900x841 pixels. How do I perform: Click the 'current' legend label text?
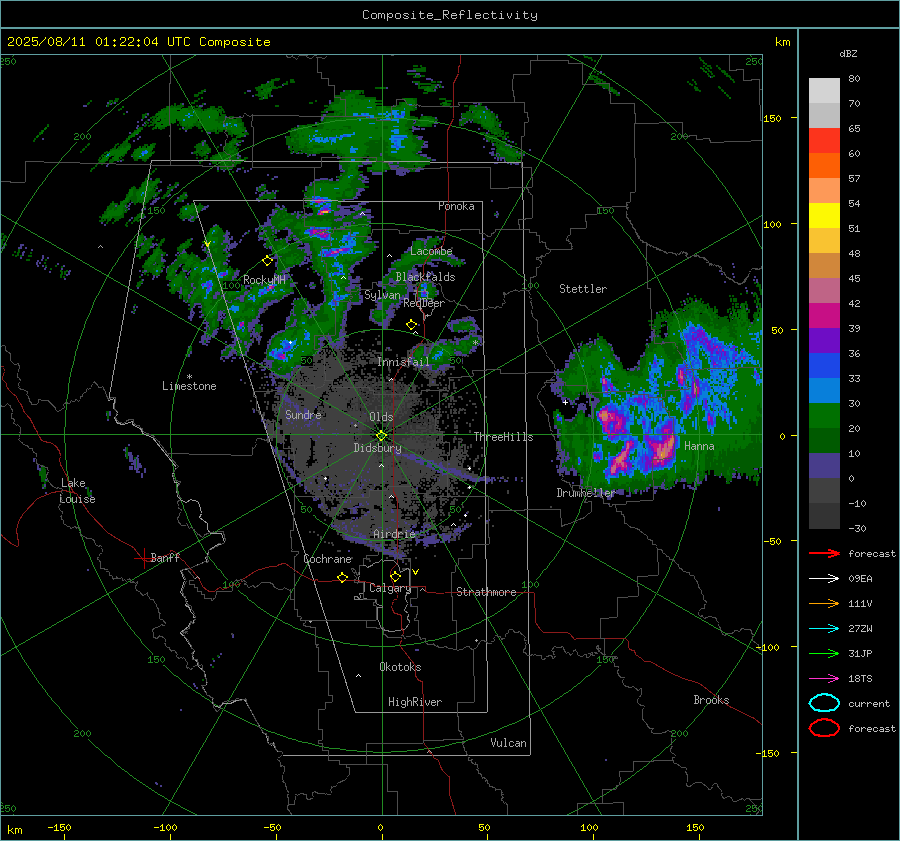868,704
